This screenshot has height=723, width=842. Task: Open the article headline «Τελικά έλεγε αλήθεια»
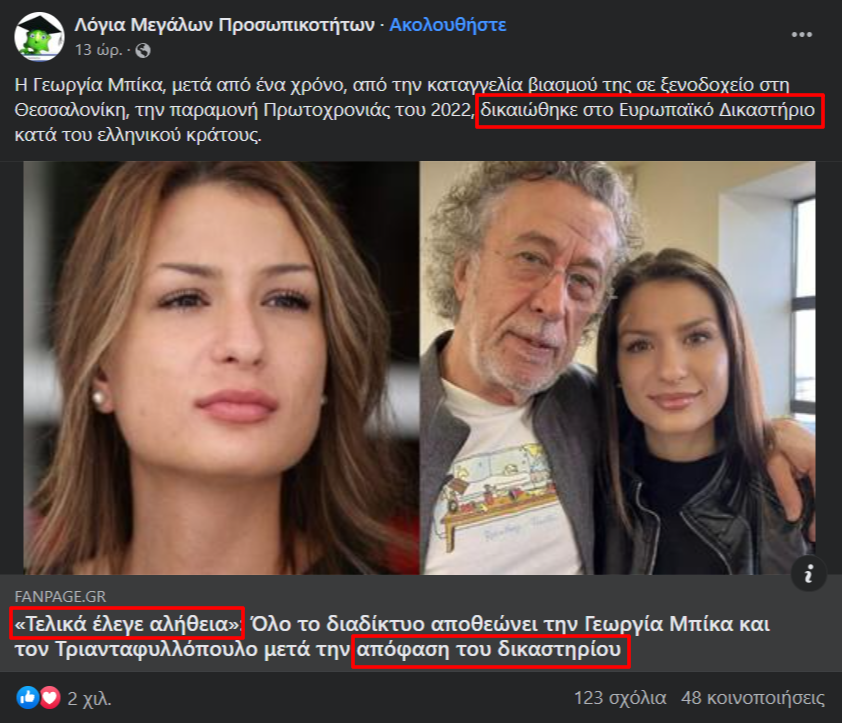[x=127, y=624]
